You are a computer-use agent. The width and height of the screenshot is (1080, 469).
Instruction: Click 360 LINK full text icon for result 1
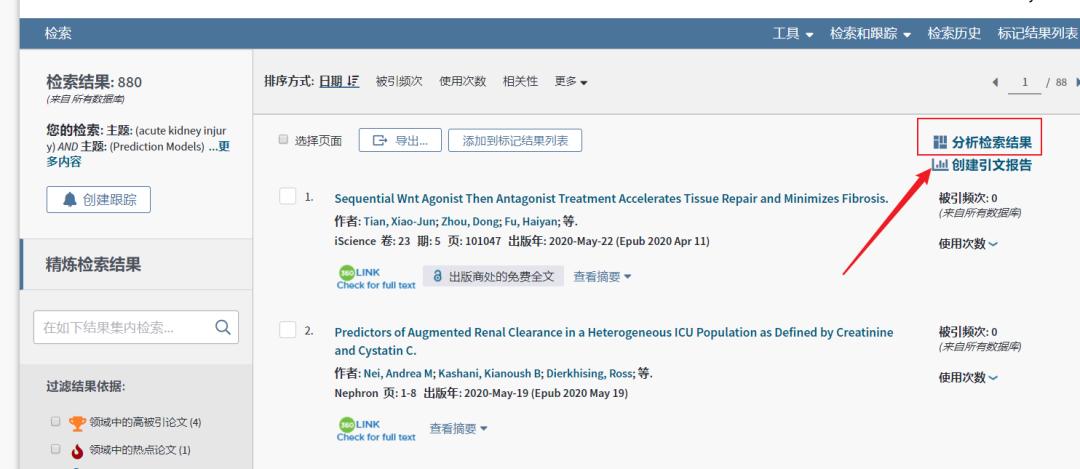tap(376, 278)
